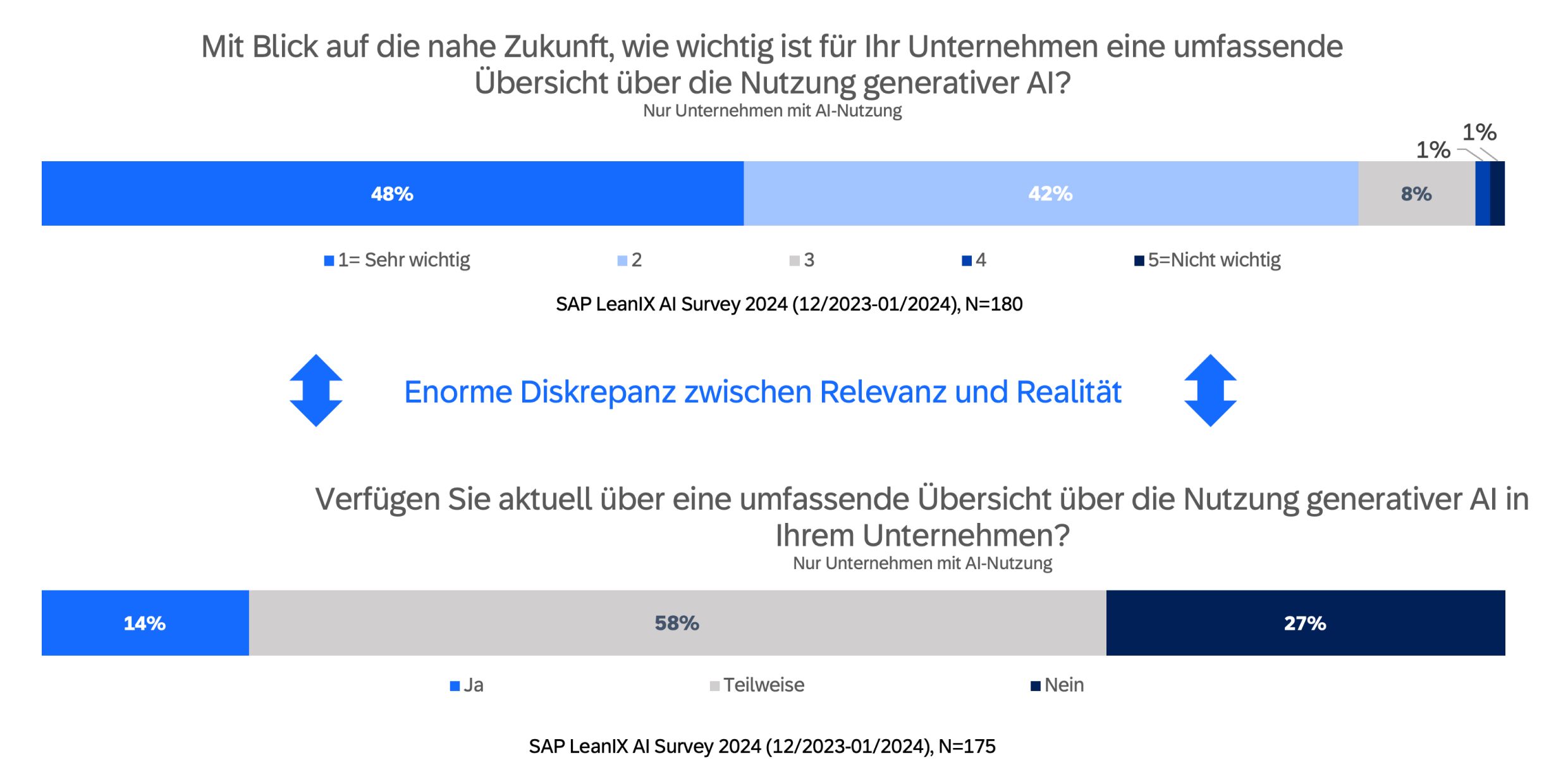The image size is (1568, 779).
Task: Select the gray 8% bar segment
Action: click(1416, 193)
